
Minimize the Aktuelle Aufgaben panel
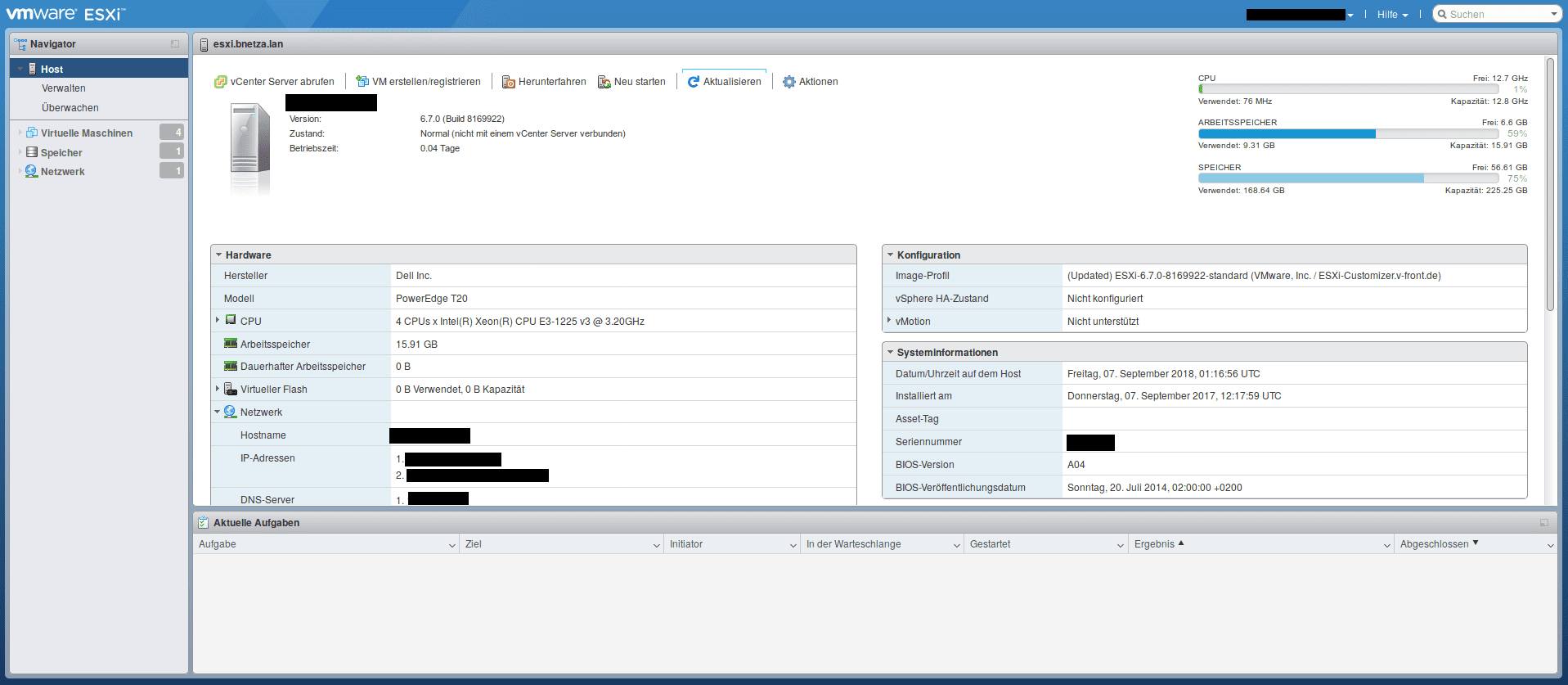tap(1544, 523)
